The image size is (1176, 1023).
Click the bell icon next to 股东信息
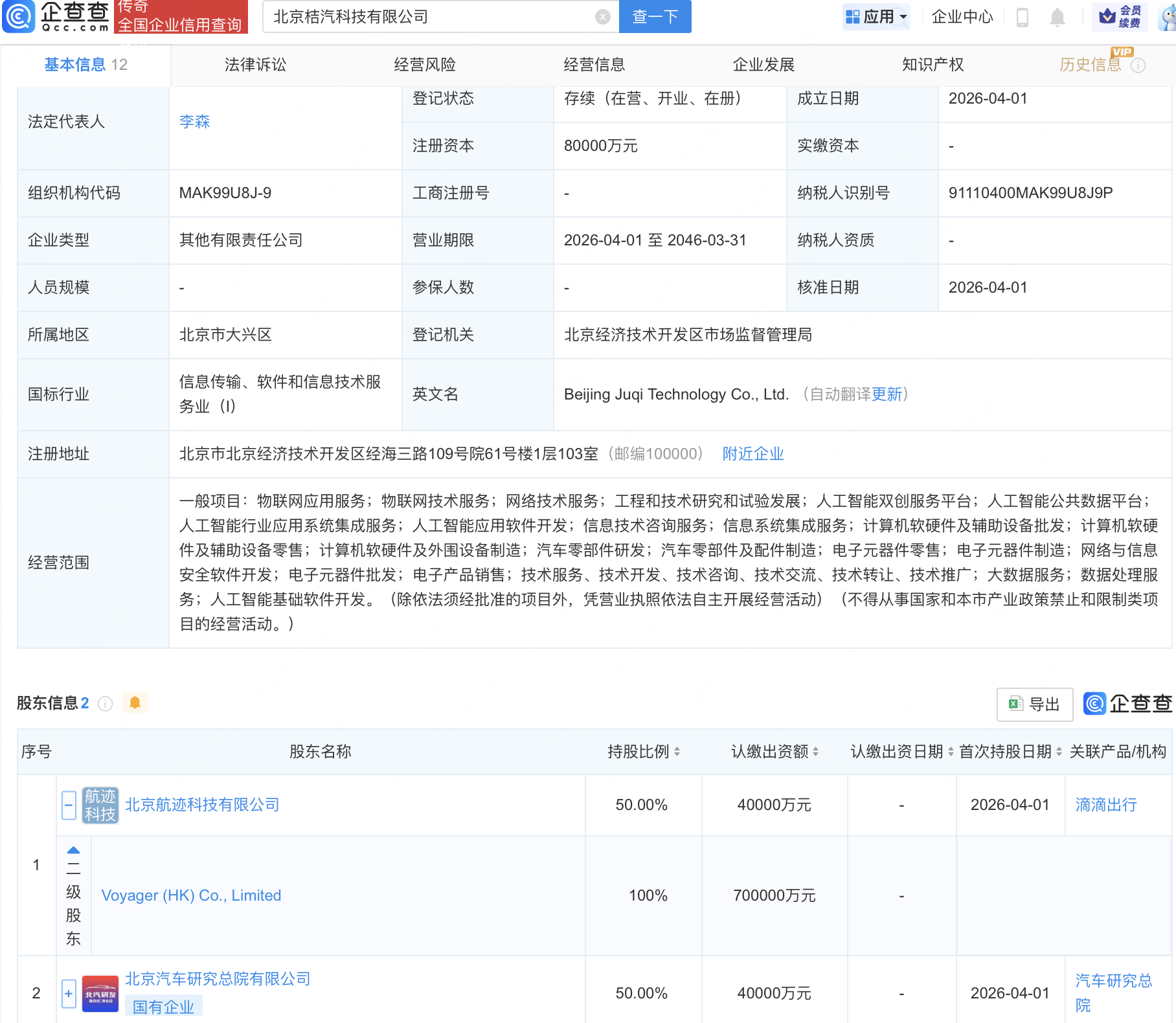coord(135,703)
